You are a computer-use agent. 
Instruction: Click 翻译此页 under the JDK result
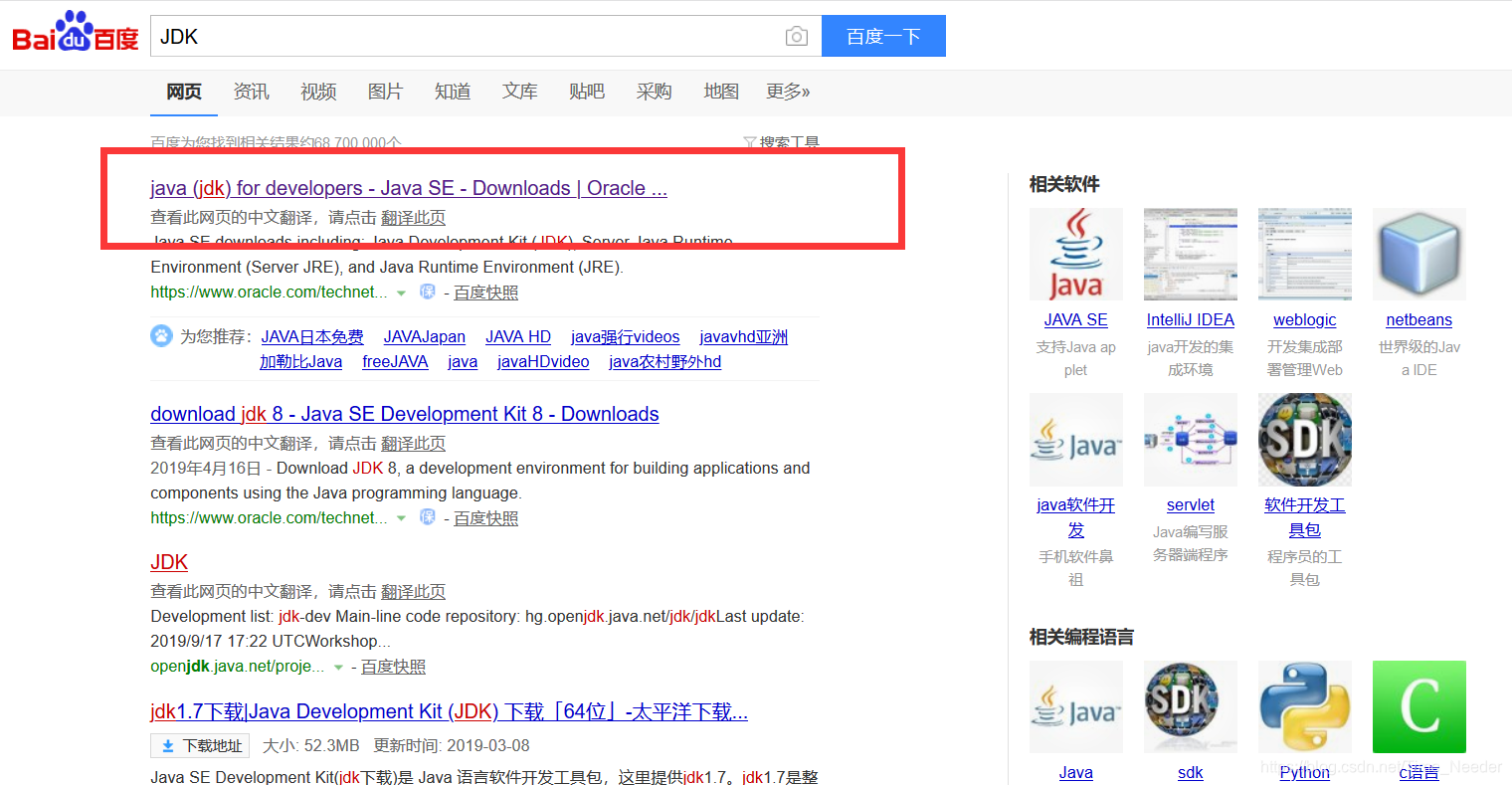[x=413, y=592]
